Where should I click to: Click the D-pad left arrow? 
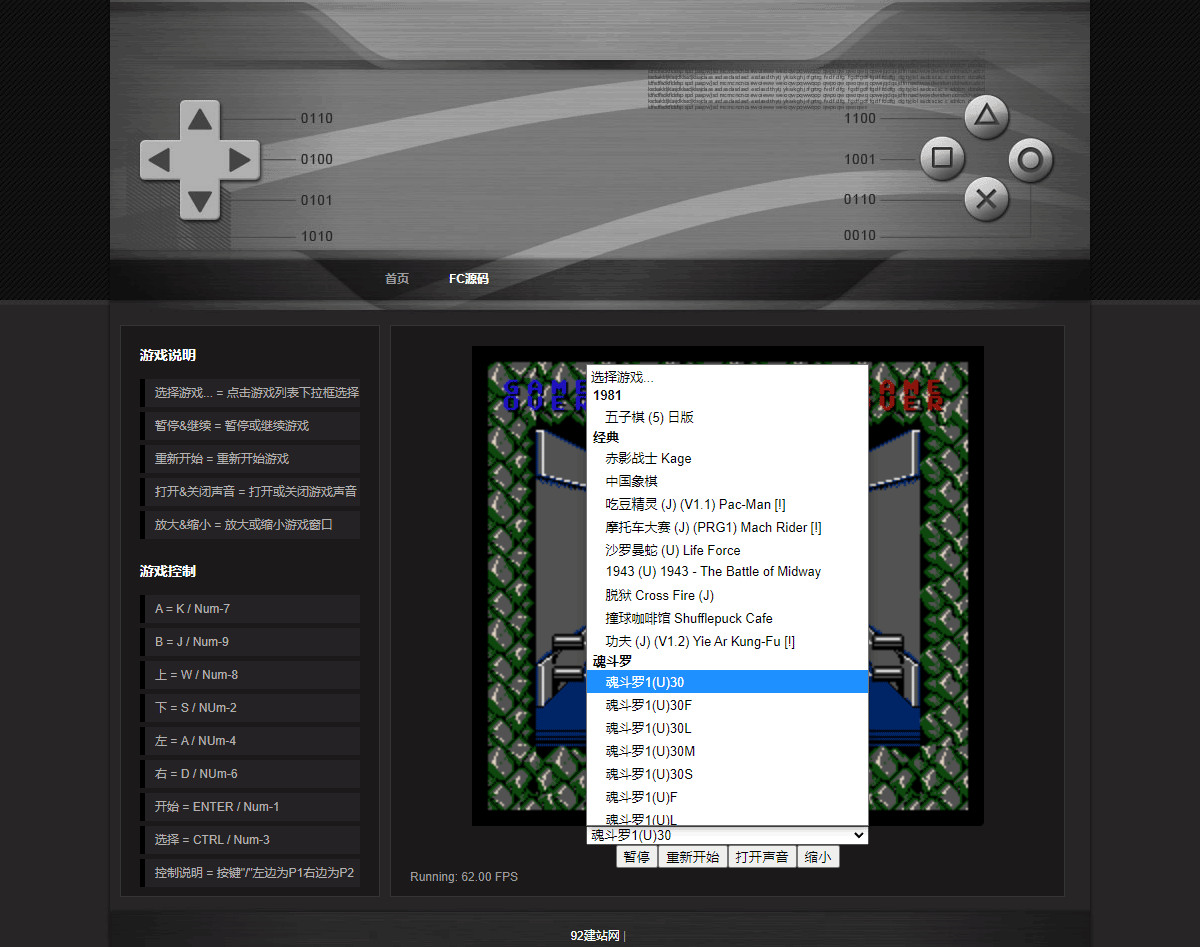pyautogui.click(x=160, y=160)
